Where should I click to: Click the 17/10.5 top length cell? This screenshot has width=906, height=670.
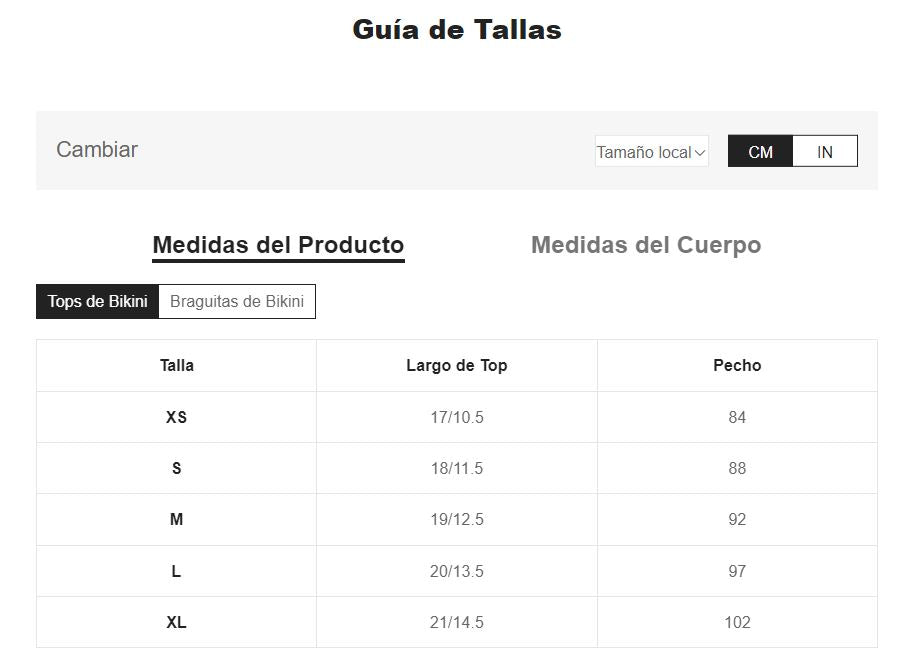click(x=456, y=417)
